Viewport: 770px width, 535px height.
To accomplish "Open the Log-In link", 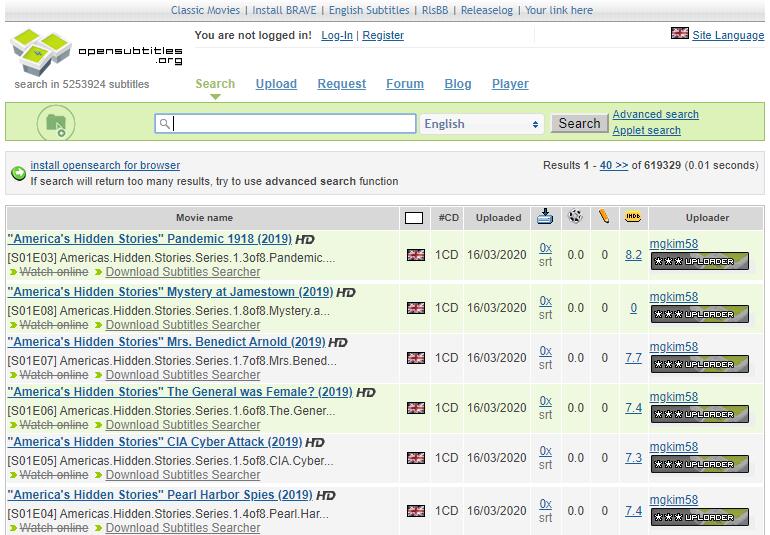I will click(337, 35).
